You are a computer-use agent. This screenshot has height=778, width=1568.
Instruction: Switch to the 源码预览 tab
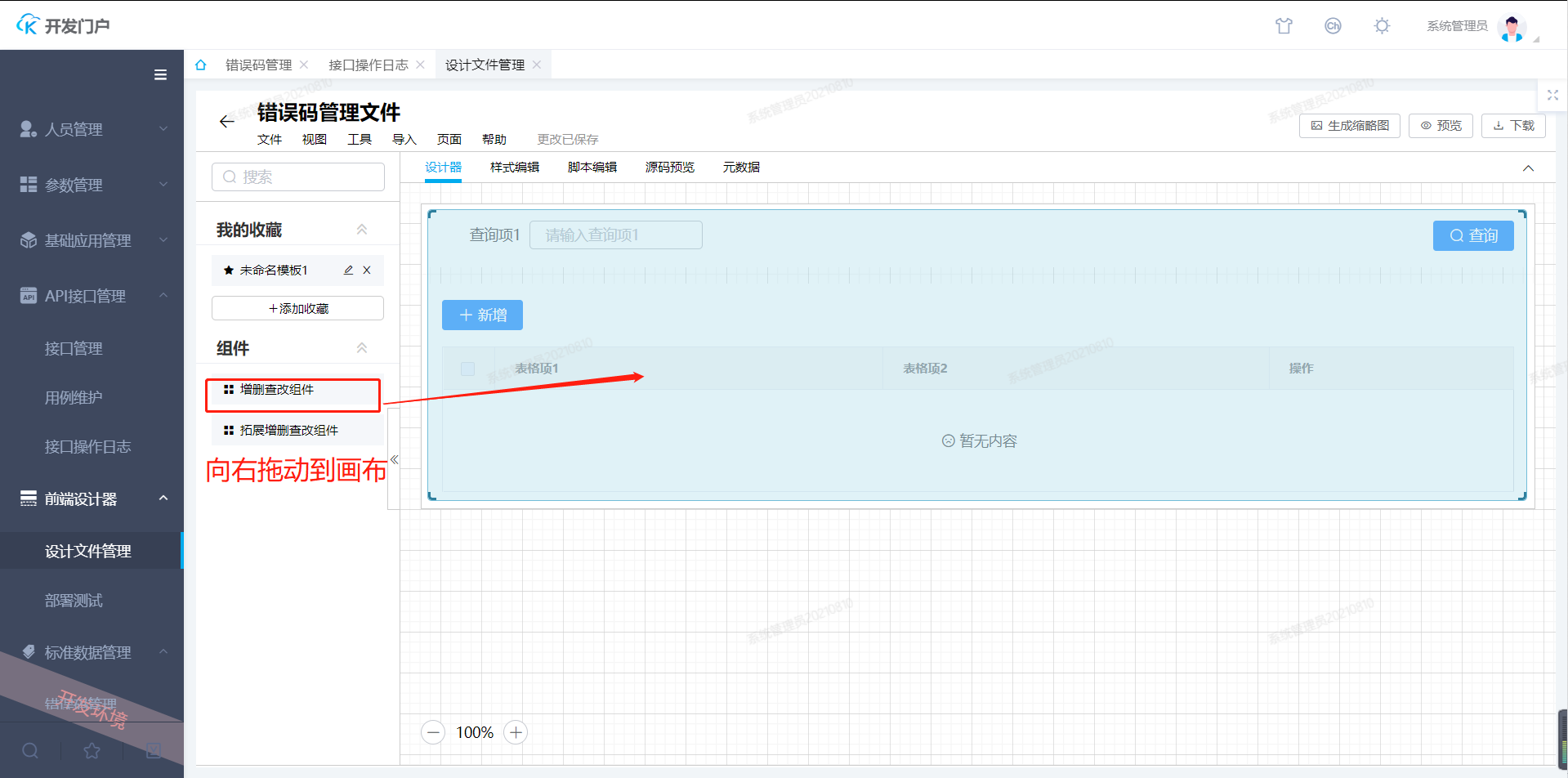670,168
